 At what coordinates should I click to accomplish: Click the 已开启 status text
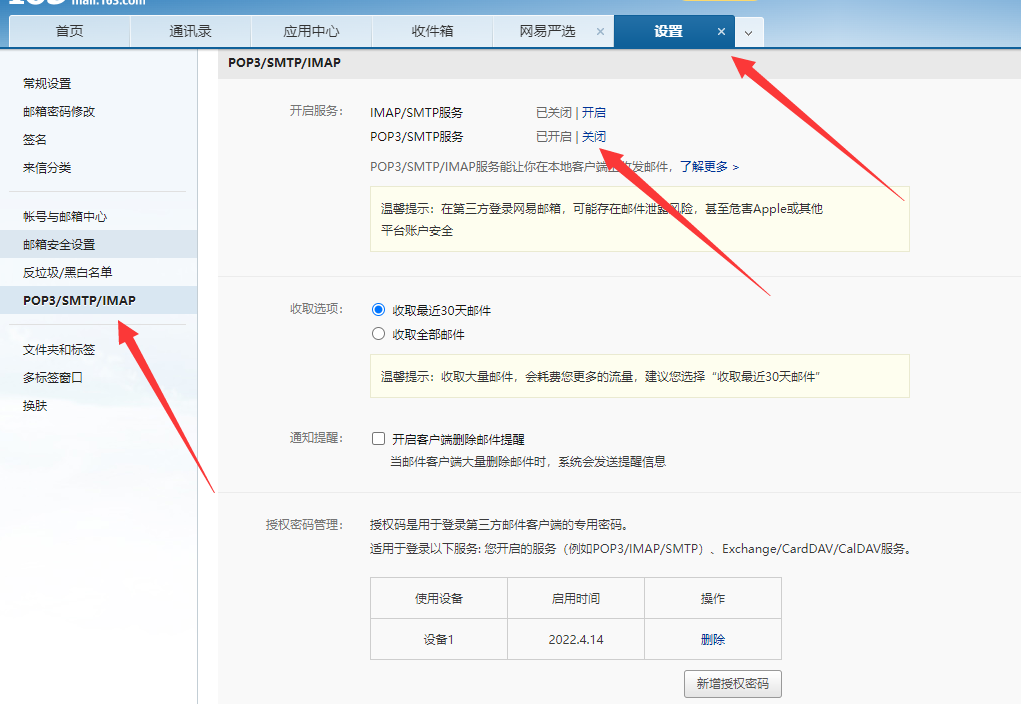pos(553,136)
